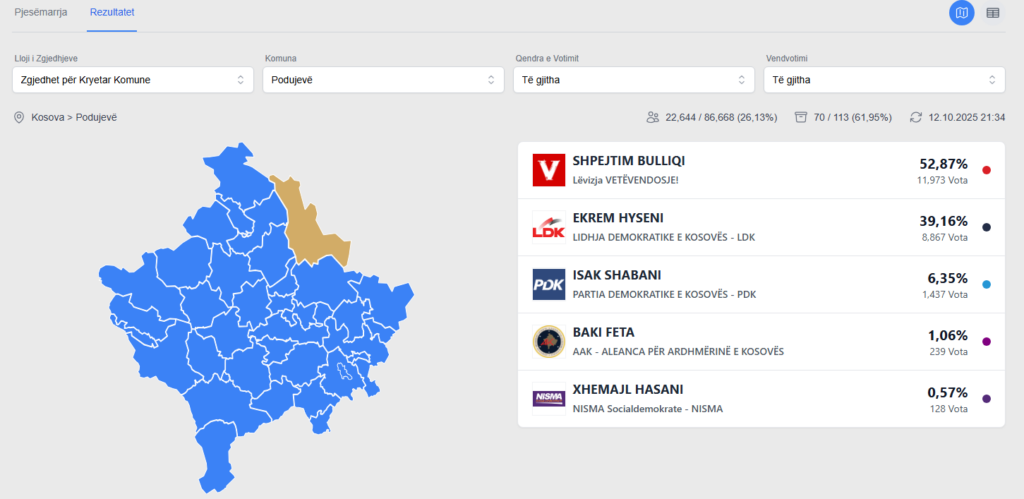The image size is (1024, 499).
Task: Click the location pin icon
Action: (x=19, y=118)
